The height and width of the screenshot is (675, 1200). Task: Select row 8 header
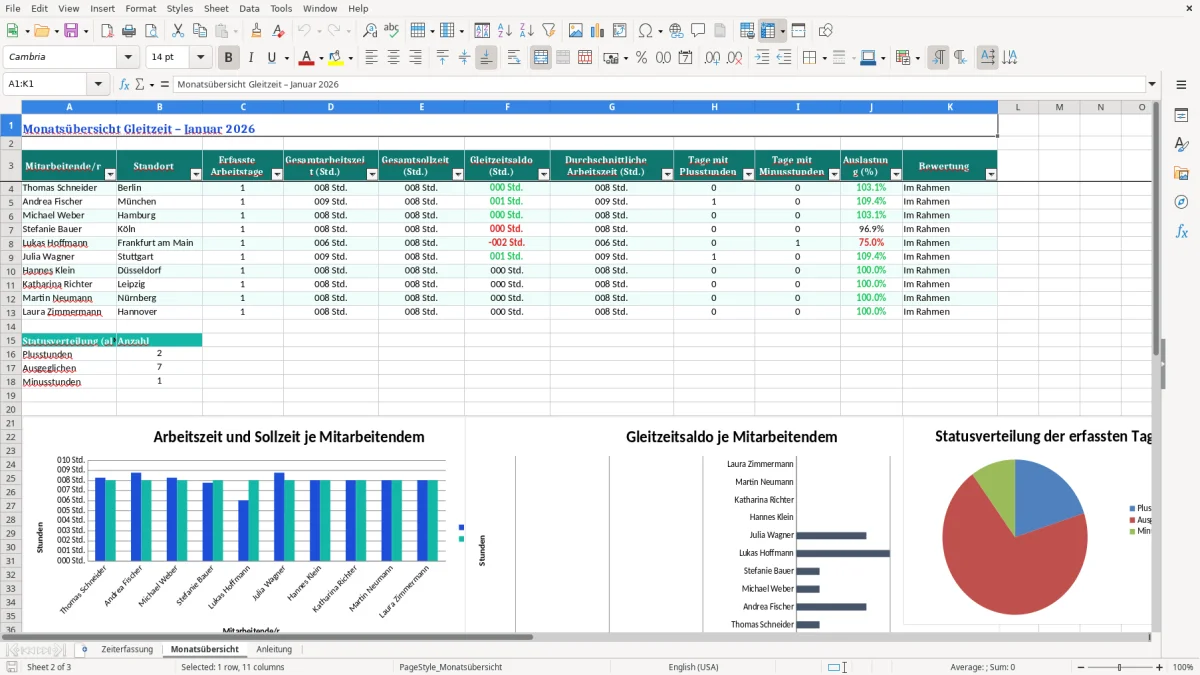[11, 243]
